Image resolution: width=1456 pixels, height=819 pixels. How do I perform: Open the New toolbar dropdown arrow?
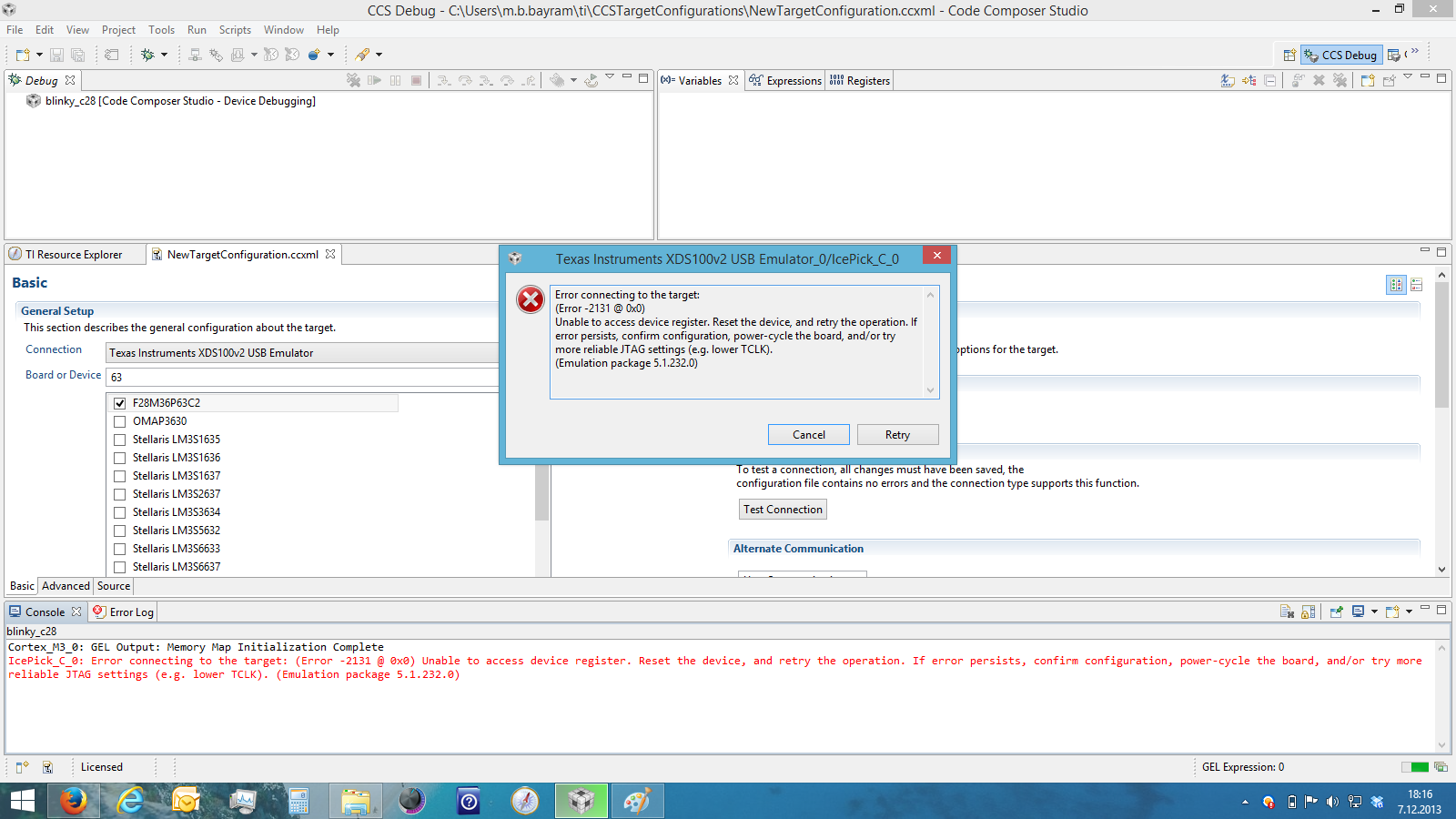[x=39, y=55]
